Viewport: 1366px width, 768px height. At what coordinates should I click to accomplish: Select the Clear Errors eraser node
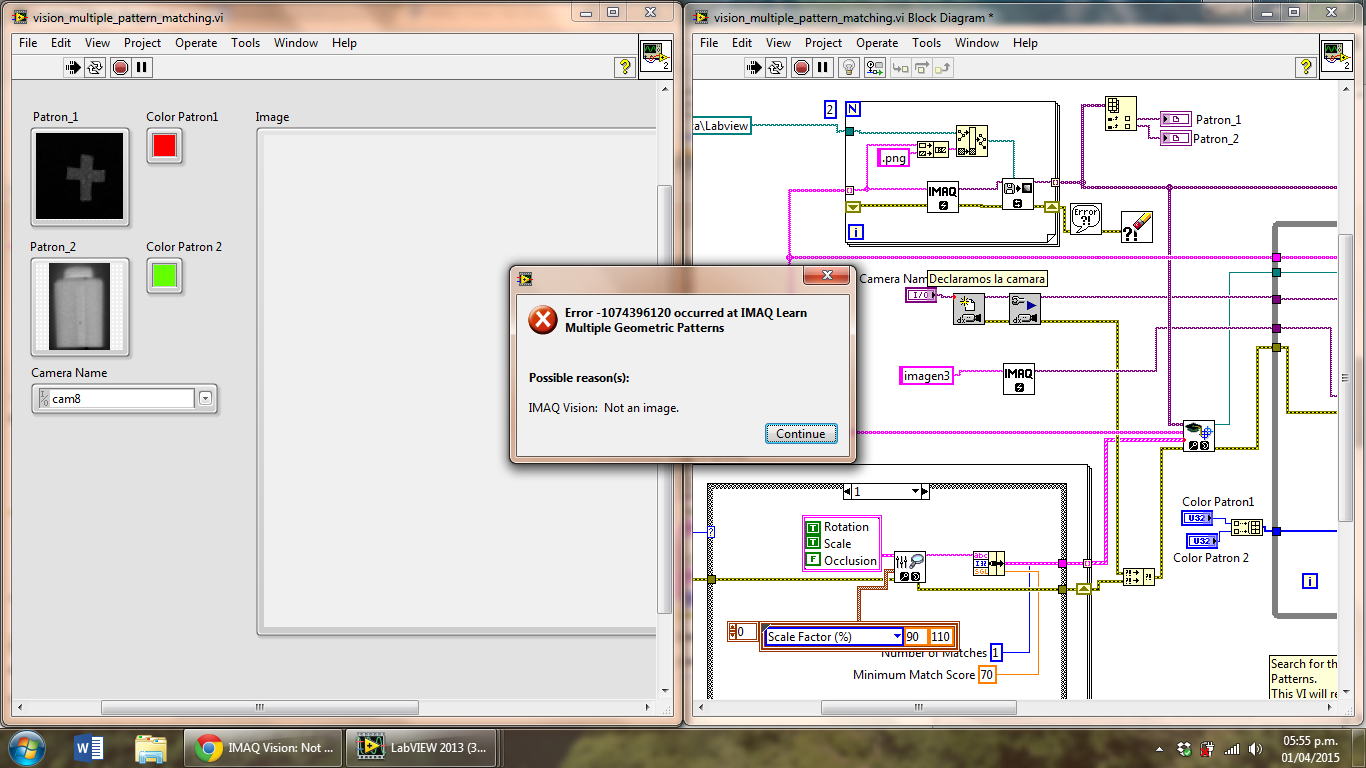coord(1136,227)
